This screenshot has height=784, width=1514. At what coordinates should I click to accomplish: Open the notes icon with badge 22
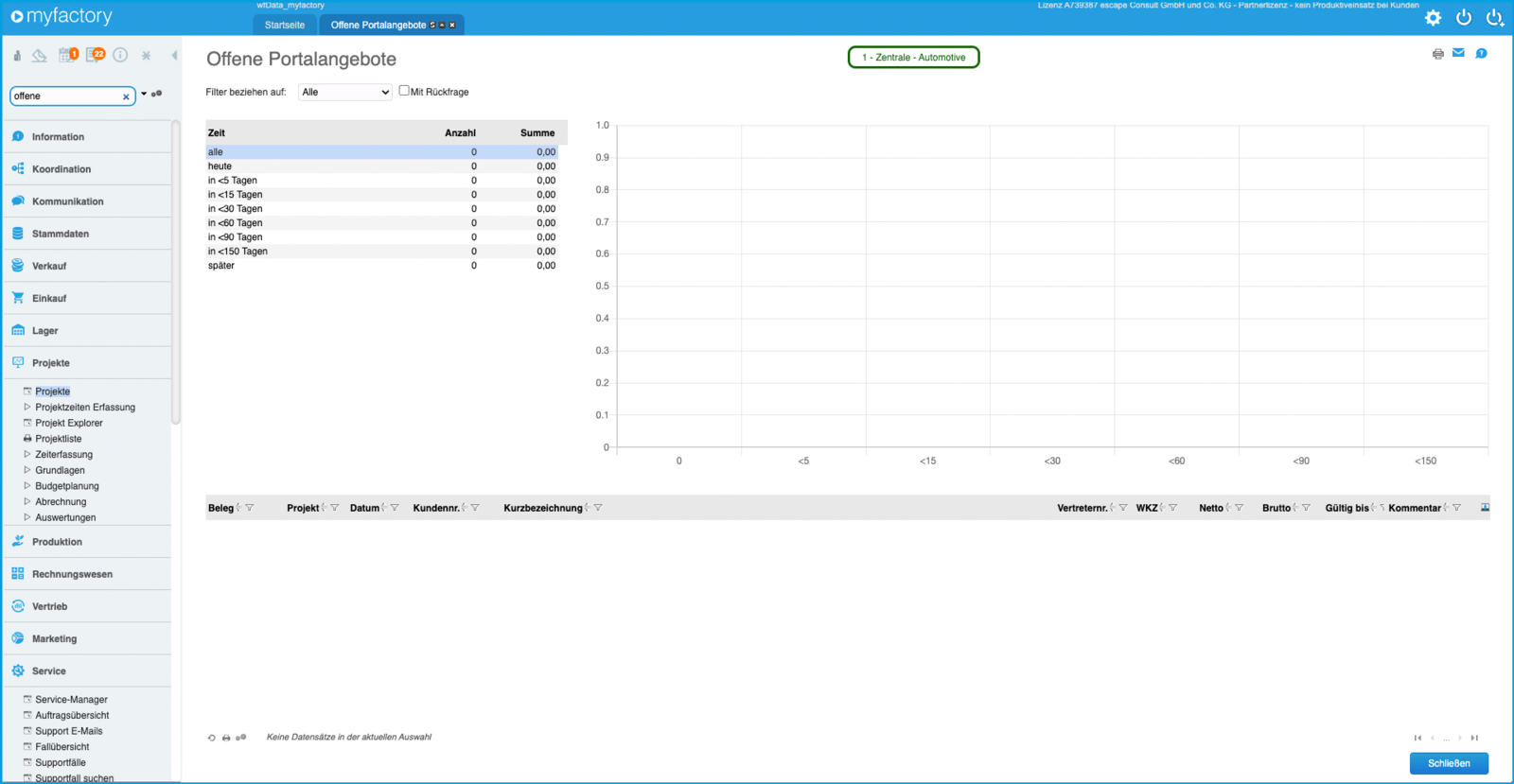(95, 55)
